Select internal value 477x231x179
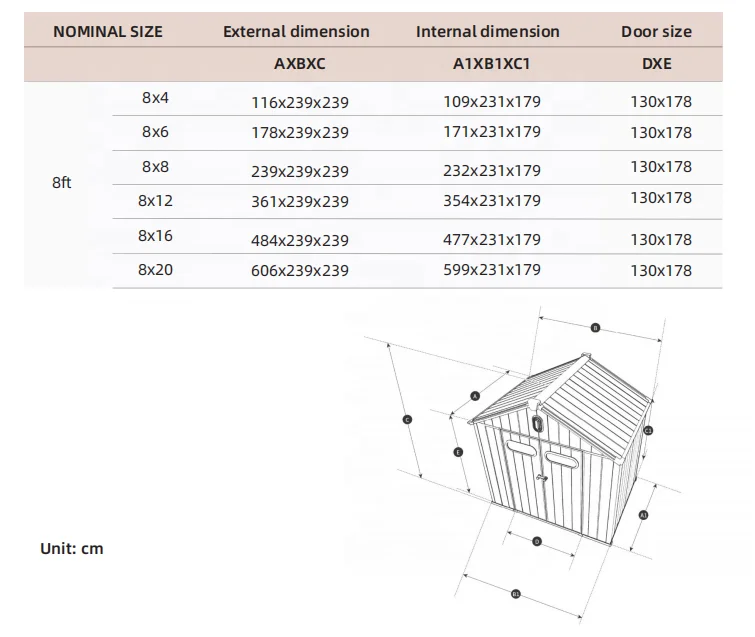This screenshot has height=637, width=755. click(x=492, y=239)
